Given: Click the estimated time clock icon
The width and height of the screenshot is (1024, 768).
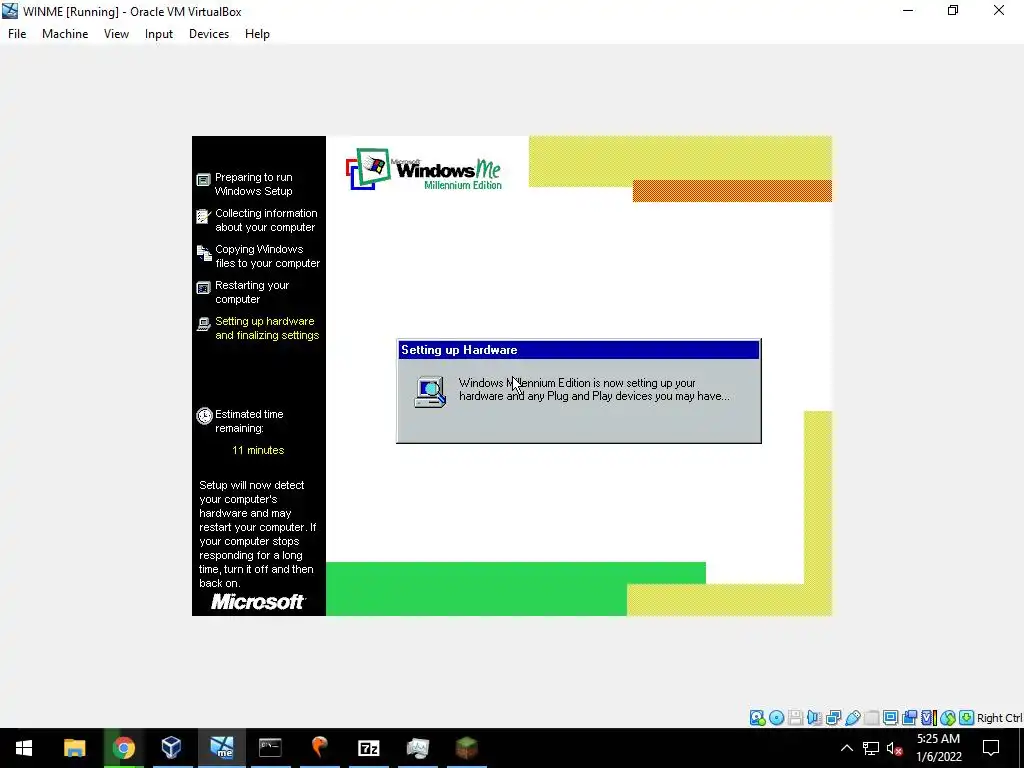Looking at the screenshot, I should click(x=204, y=416).
